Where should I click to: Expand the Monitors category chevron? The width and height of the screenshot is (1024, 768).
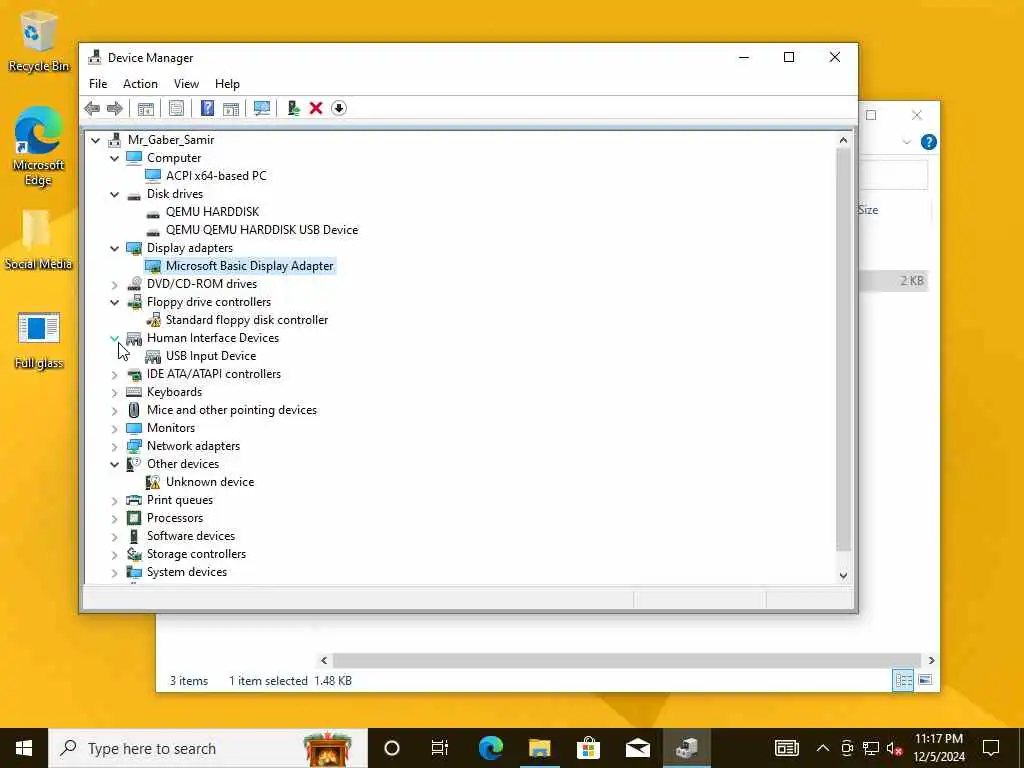pos(114,428)
